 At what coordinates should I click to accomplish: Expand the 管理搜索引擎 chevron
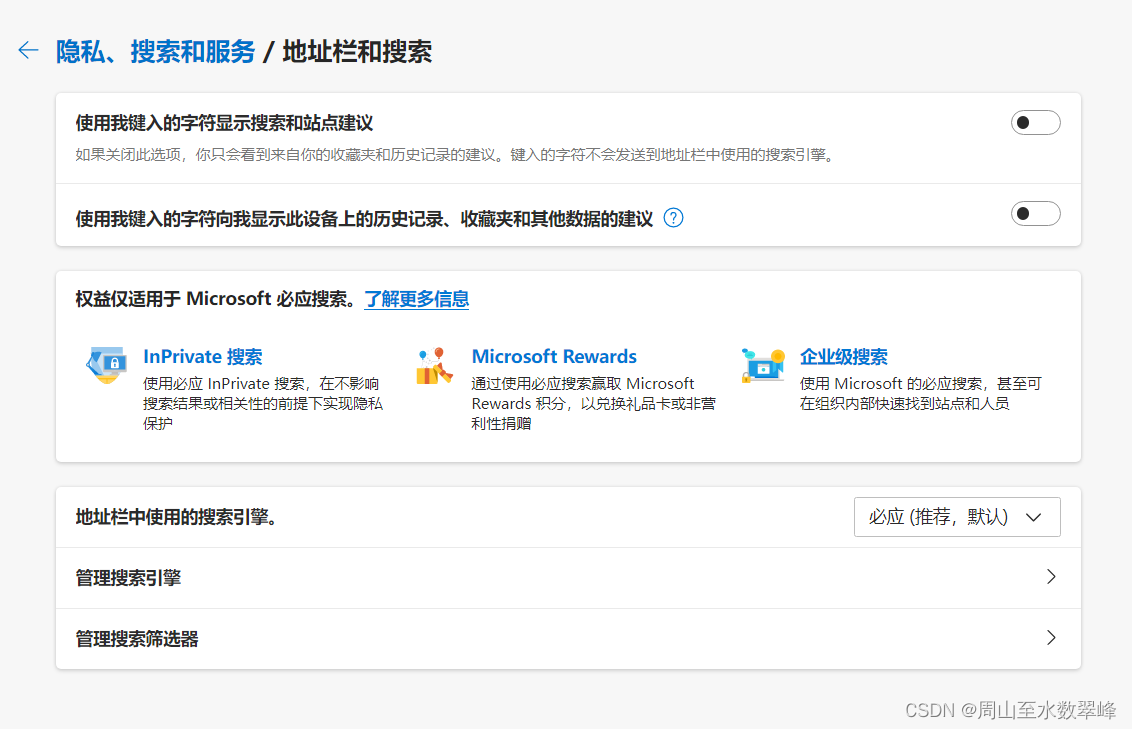pyautogui.click(x=1051, y=577)
